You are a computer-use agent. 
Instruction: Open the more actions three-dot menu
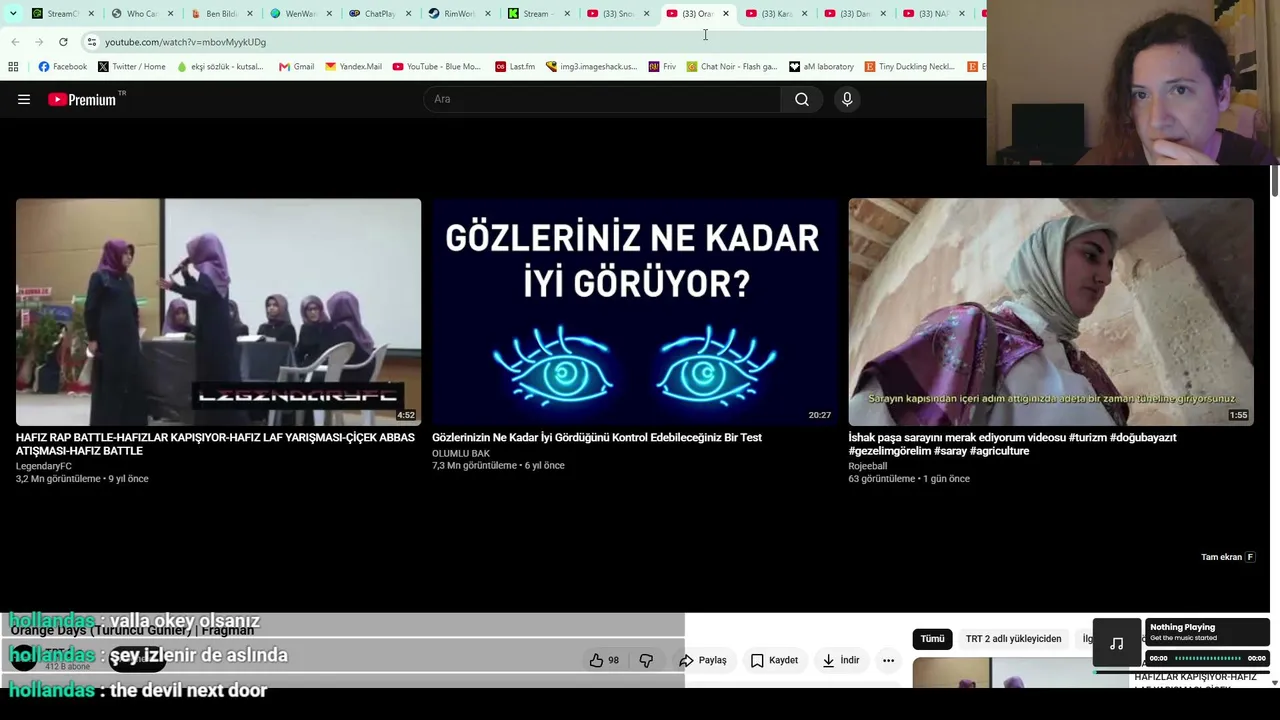point(888,660)
